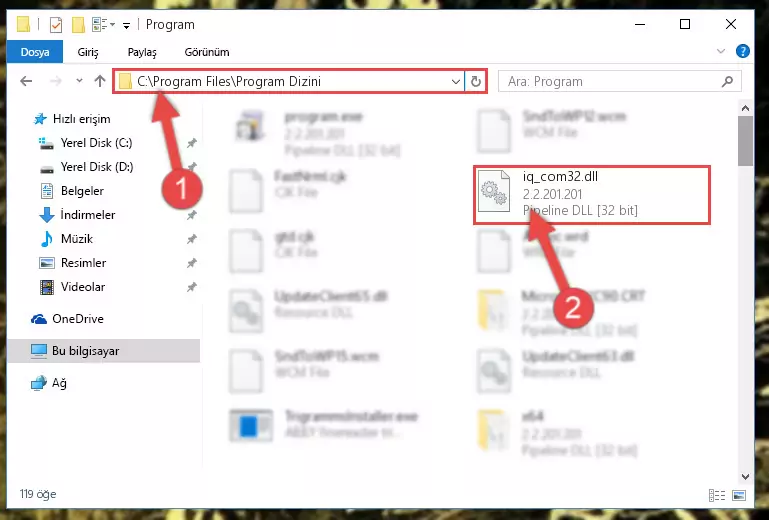Switch to the Görünüm tab

pos(206,52)
